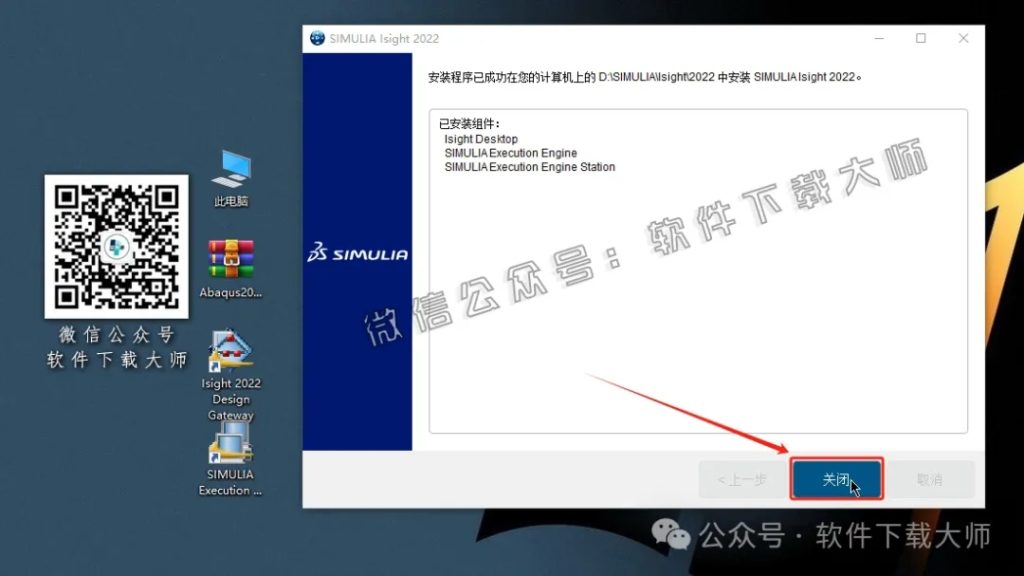The width and height of the screenshot is (1024, 576).
Task: Click the 取消 cancel button
Action: coord(932,479)
